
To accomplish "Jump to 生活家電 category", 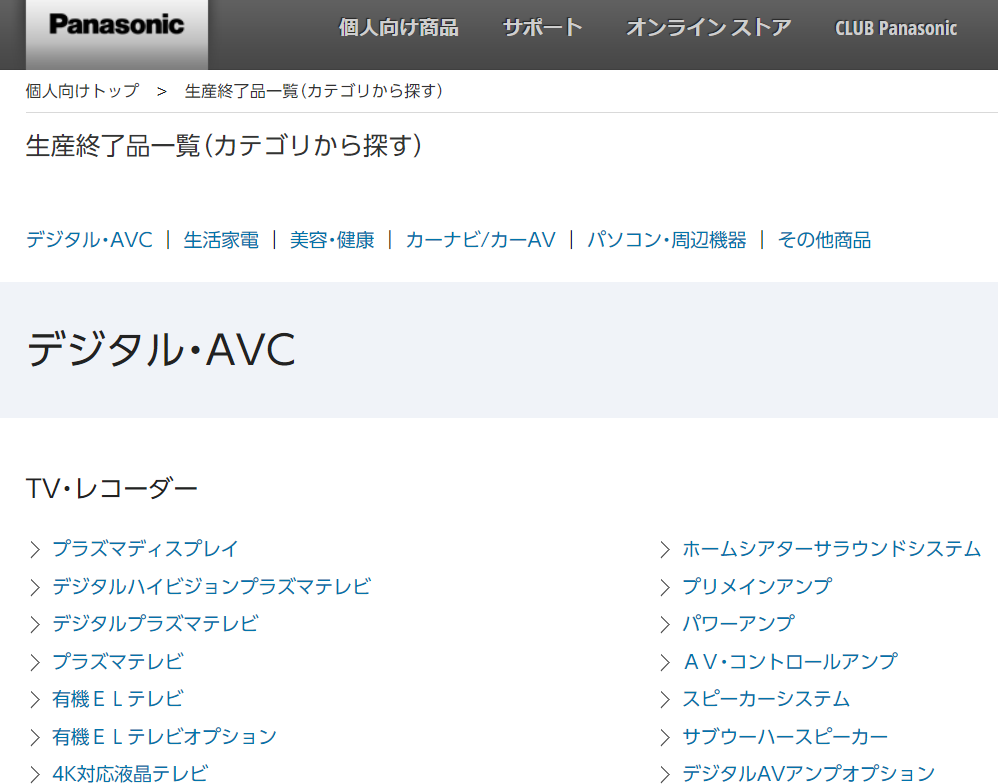I will (x=221, y=240).
